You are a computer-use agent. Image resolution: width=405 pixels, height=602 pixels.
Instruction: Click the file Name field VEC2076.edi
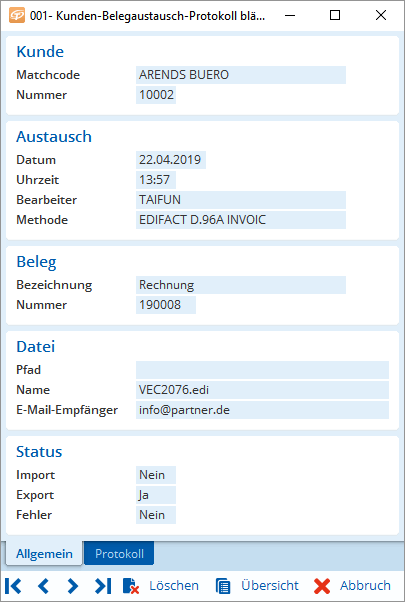(262, 390)
